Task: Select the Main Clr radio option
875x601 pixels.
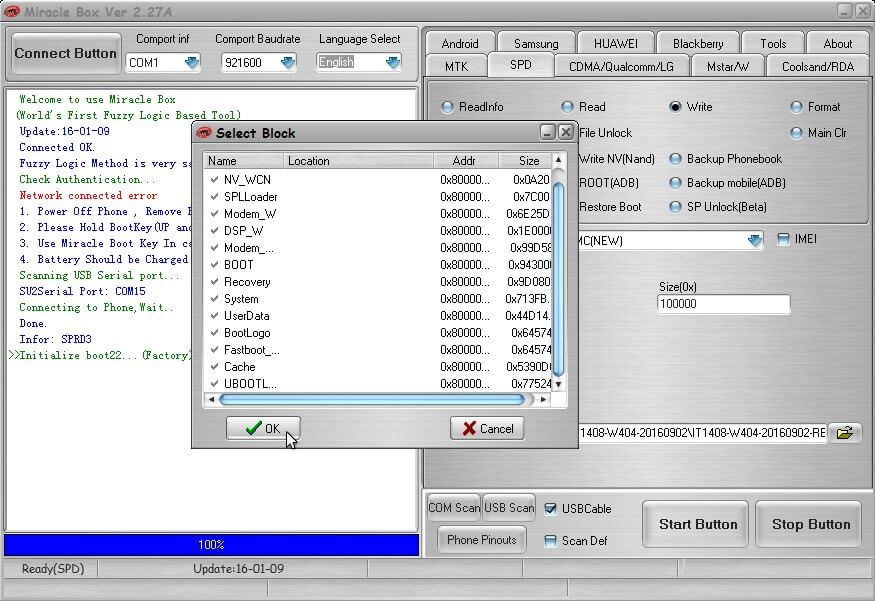Action: pos(796,133)
